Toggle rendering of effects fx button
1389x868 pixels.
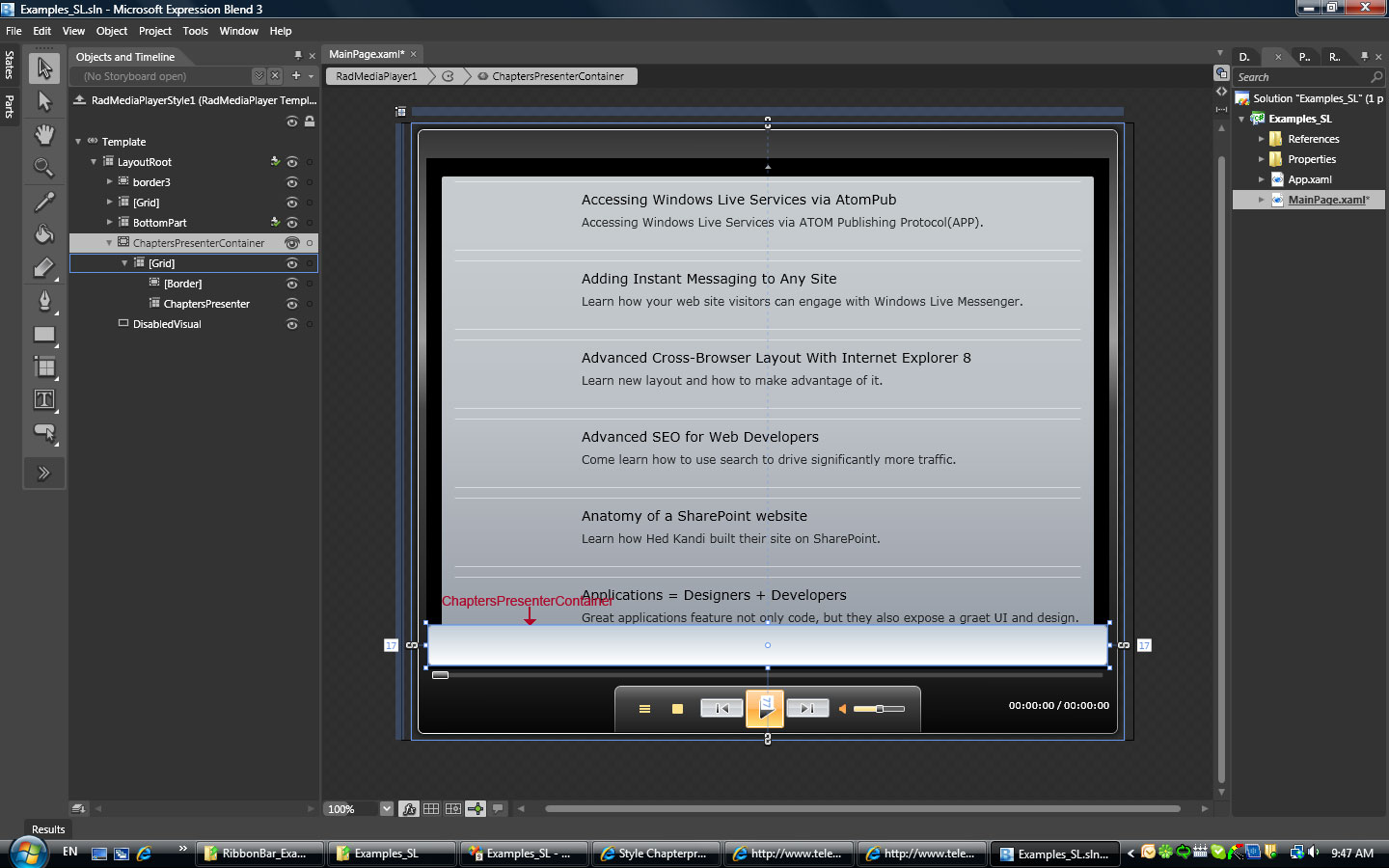click(409, 809)
